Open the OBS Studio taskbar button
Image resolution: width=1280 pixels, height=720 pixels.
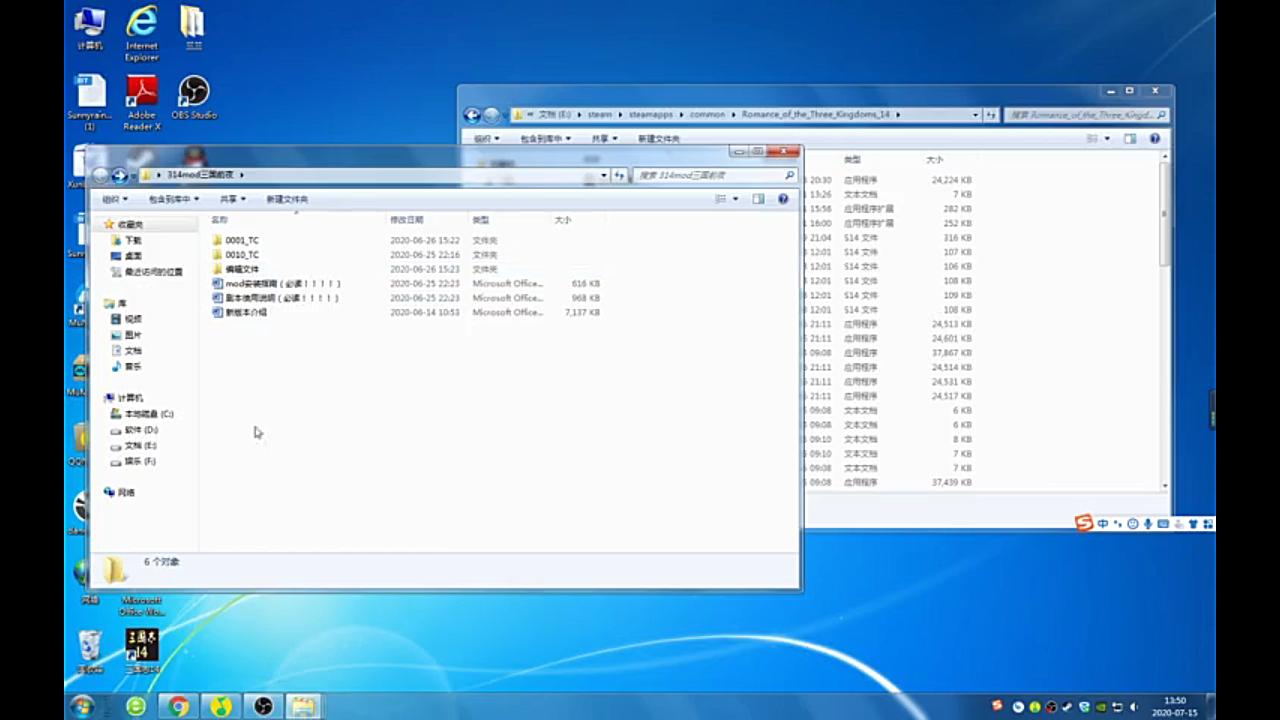click(262, 706)
